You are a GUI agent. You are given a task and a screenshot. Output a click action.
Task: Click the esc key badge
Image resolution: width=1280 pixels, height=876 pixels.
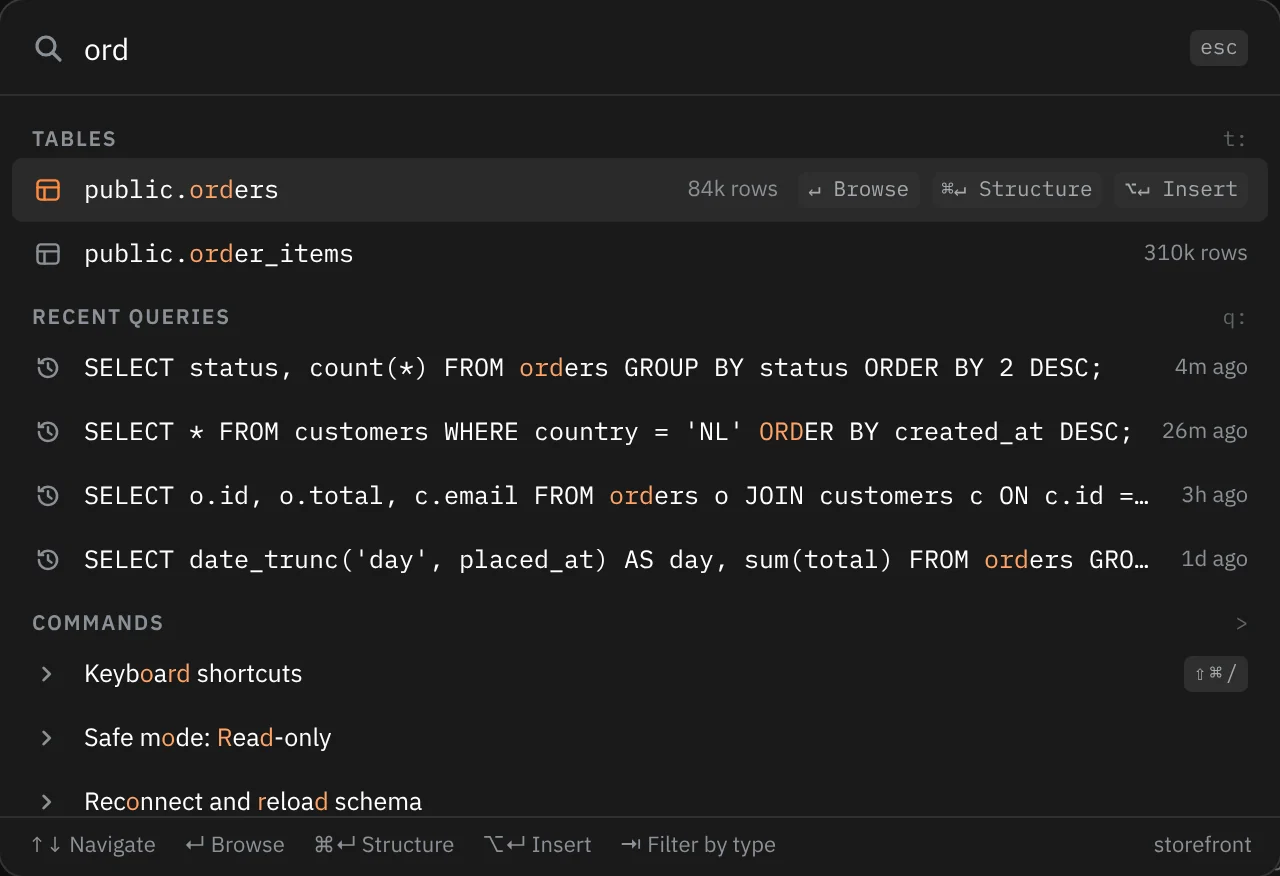1218,48
